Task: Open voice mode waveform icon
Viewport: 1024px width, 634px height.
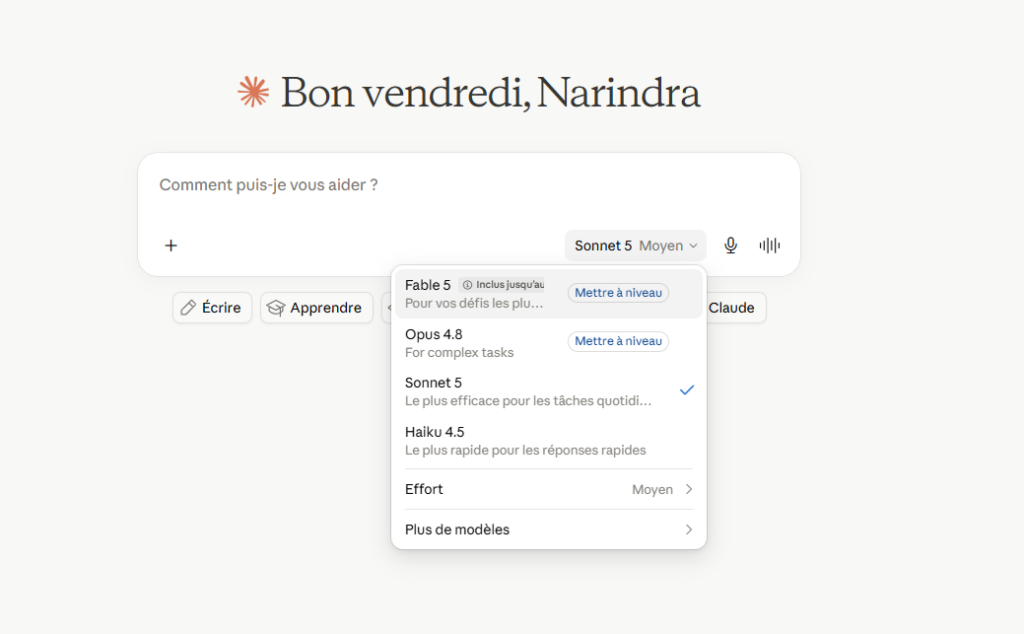Action: point(769,246)
